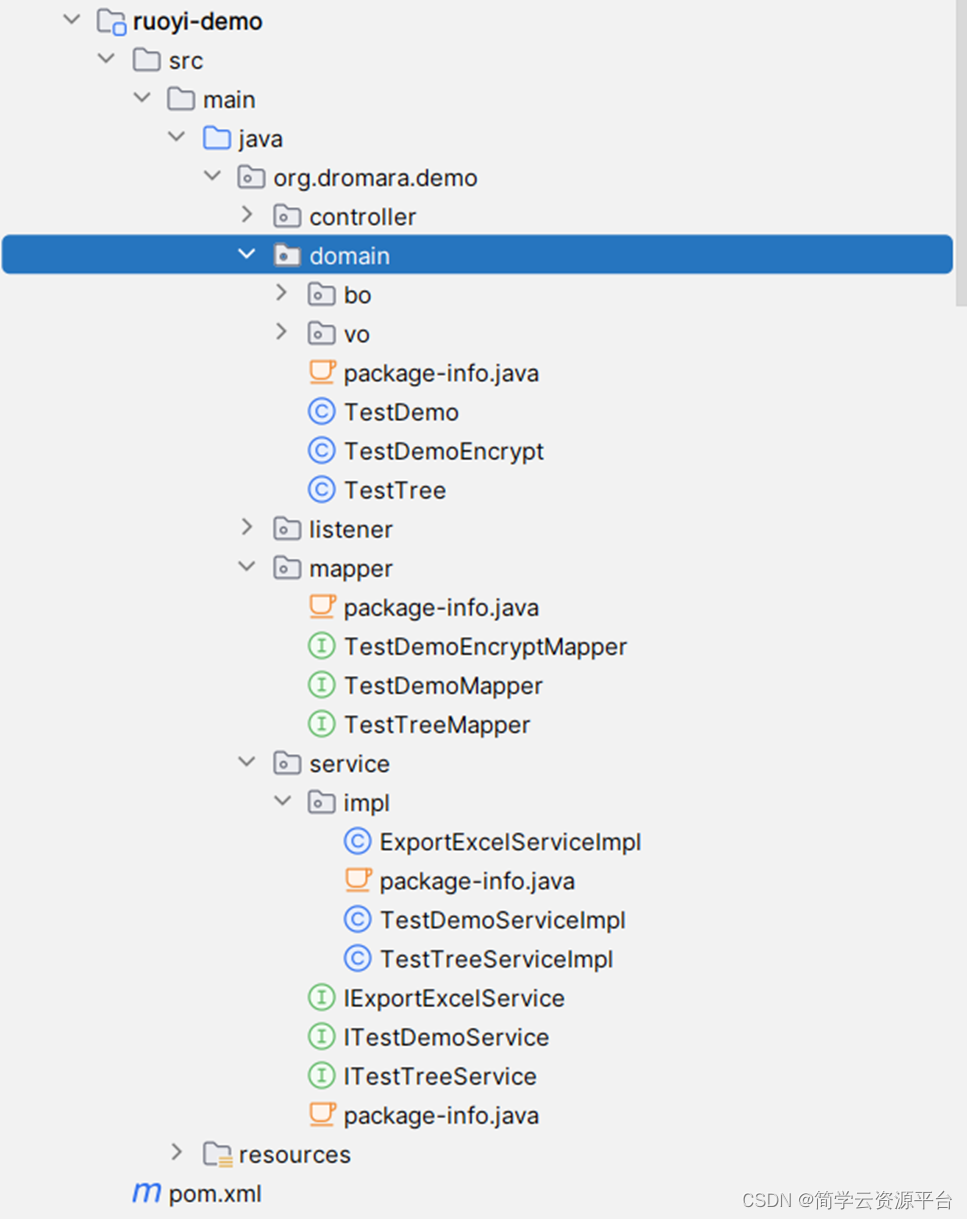Collapse the mapper package

tap(246, 566)
